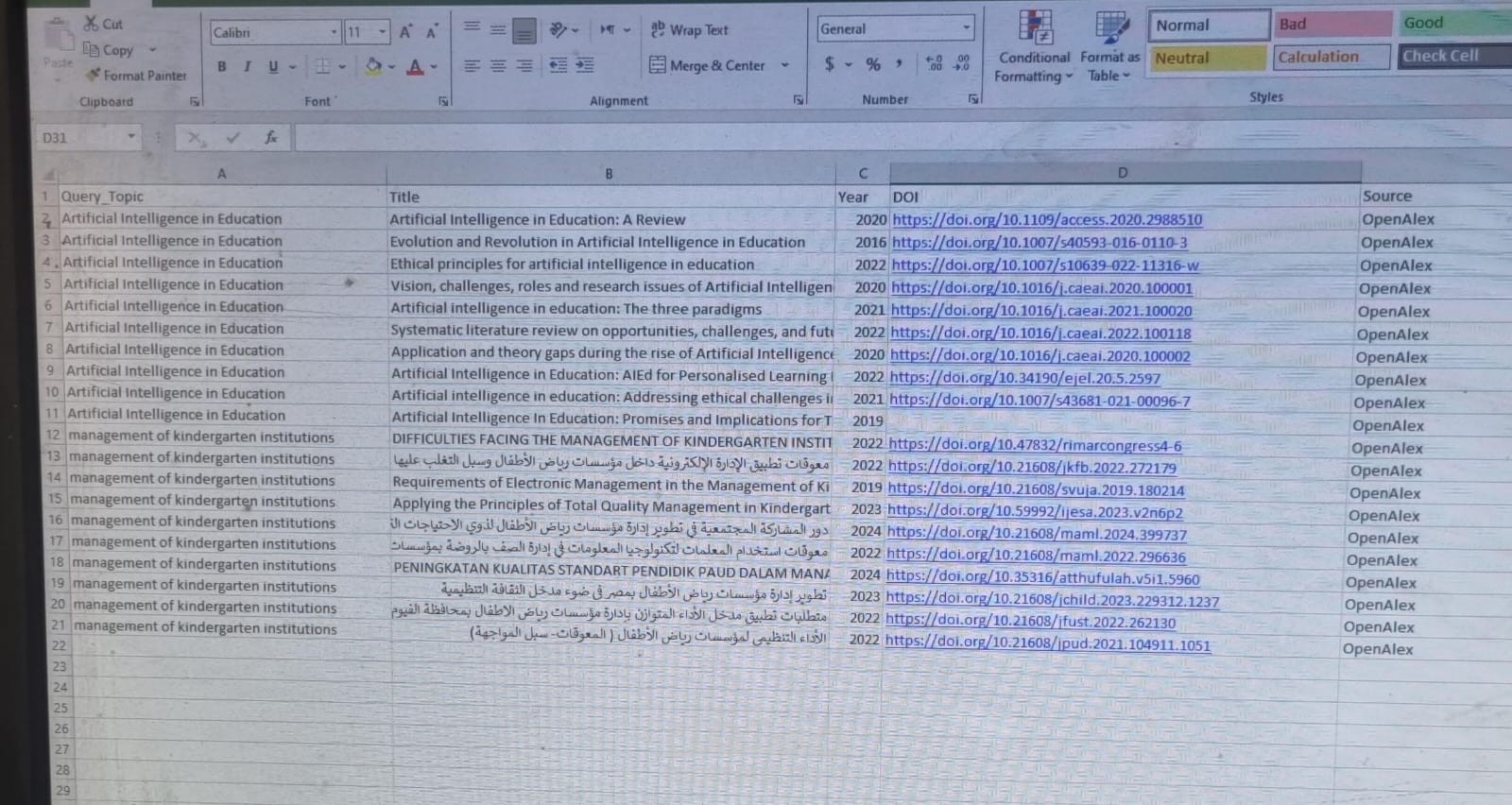Image resolution: width=1512 pixels, height=805 pixels.
Task: Click Merge & Center button
Action: (x=708, y=65)
